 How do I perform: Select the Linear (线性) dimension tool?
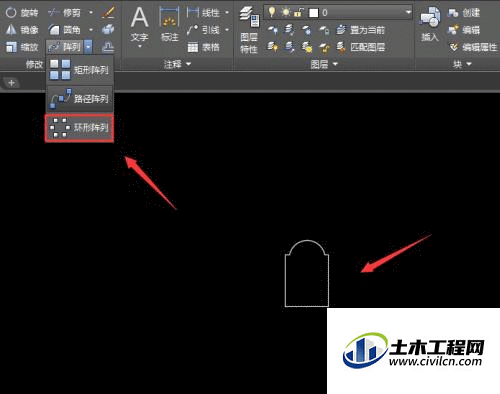tap(203, 13)
